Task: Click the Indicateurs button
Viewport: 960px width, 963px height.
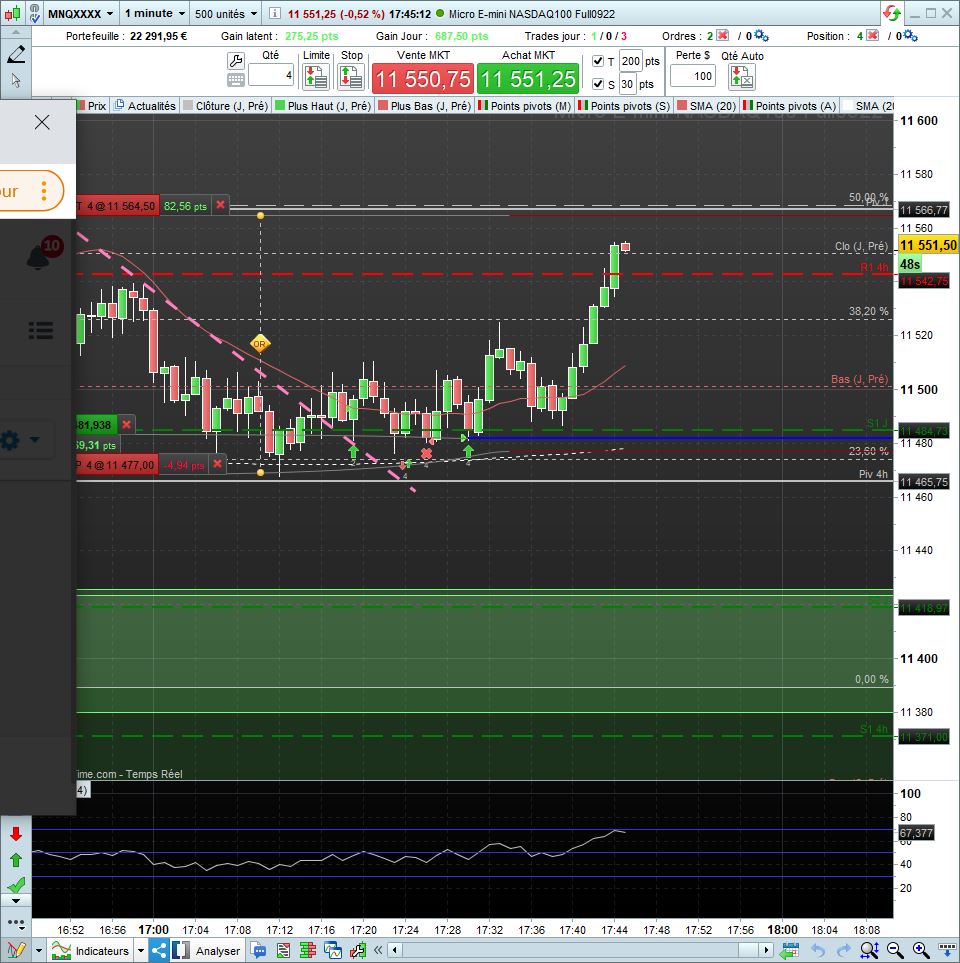Action: click(x=91, y=951)
